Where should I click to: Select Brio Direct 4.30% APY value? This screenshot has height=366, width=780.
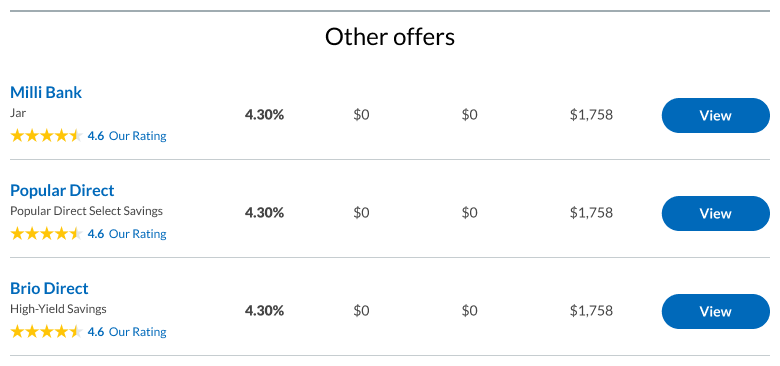264,311
